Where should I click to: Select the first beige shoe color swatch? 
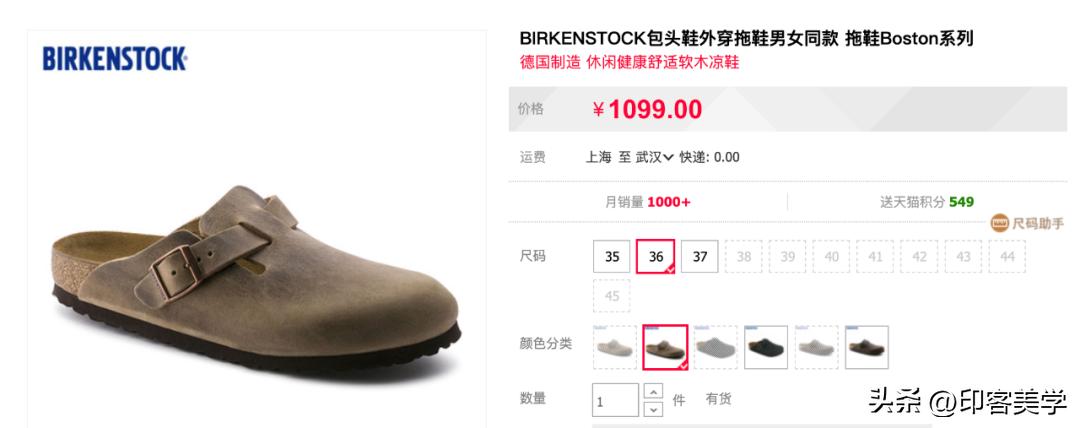(x=614, y=347)
